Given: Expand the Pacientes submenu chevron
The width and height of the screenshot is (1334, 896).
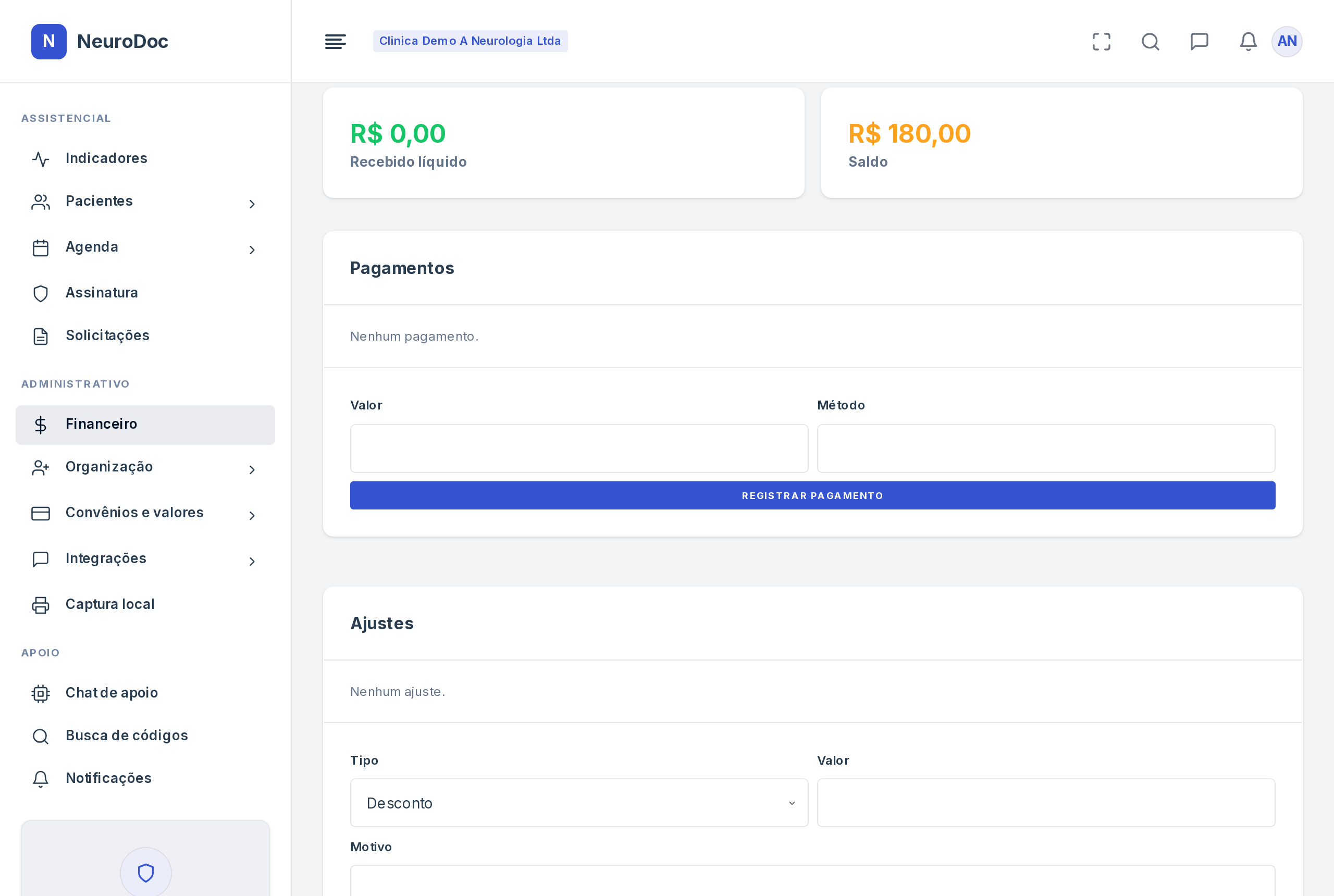Looking at the screenshot, I should tap(252, 204).
